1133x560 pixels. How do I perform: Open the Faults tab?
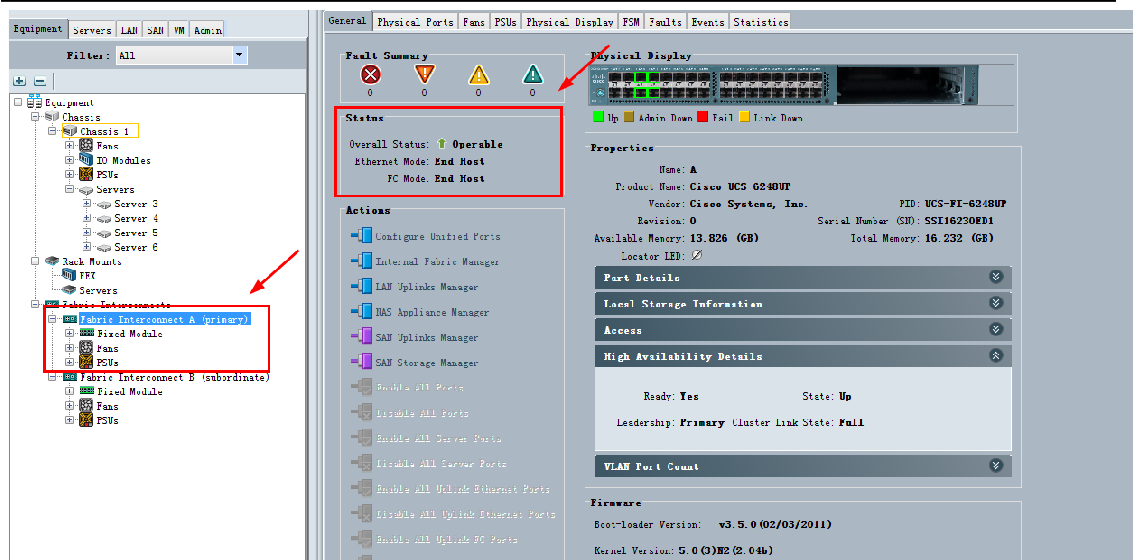click(665, 22)
